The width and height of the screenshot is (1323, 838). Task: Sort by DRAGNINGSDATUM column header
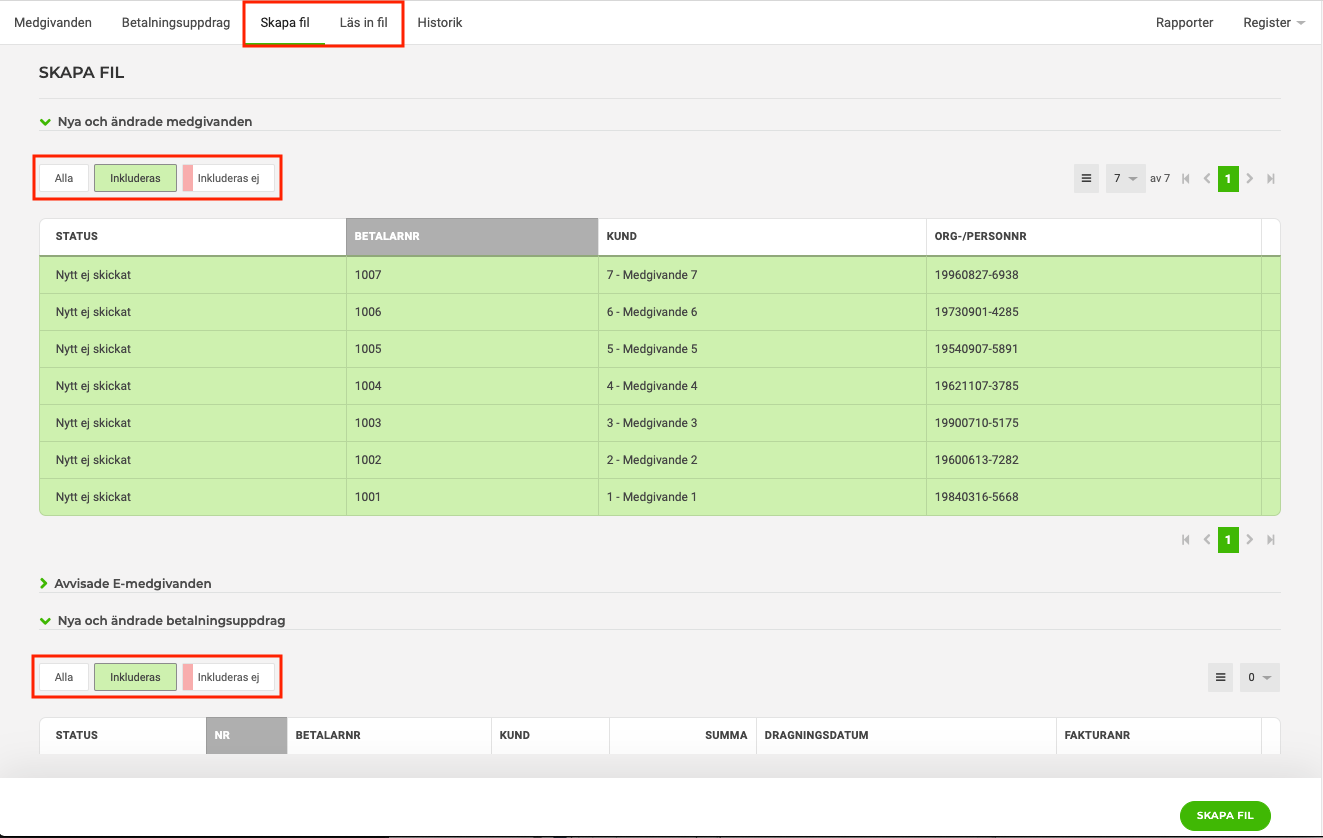[x=906, y=735]
